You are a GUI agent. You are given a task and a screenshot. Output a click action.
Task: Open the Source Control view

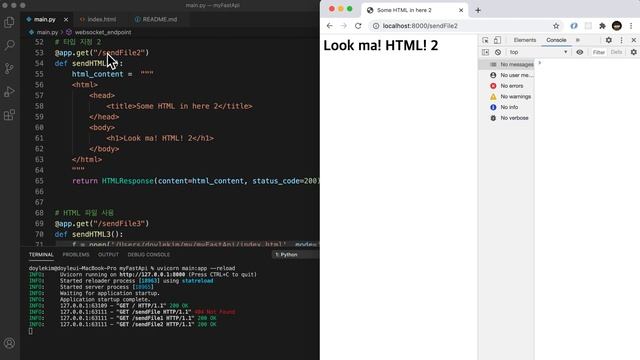pyautogui.click(x=9, y=68)
